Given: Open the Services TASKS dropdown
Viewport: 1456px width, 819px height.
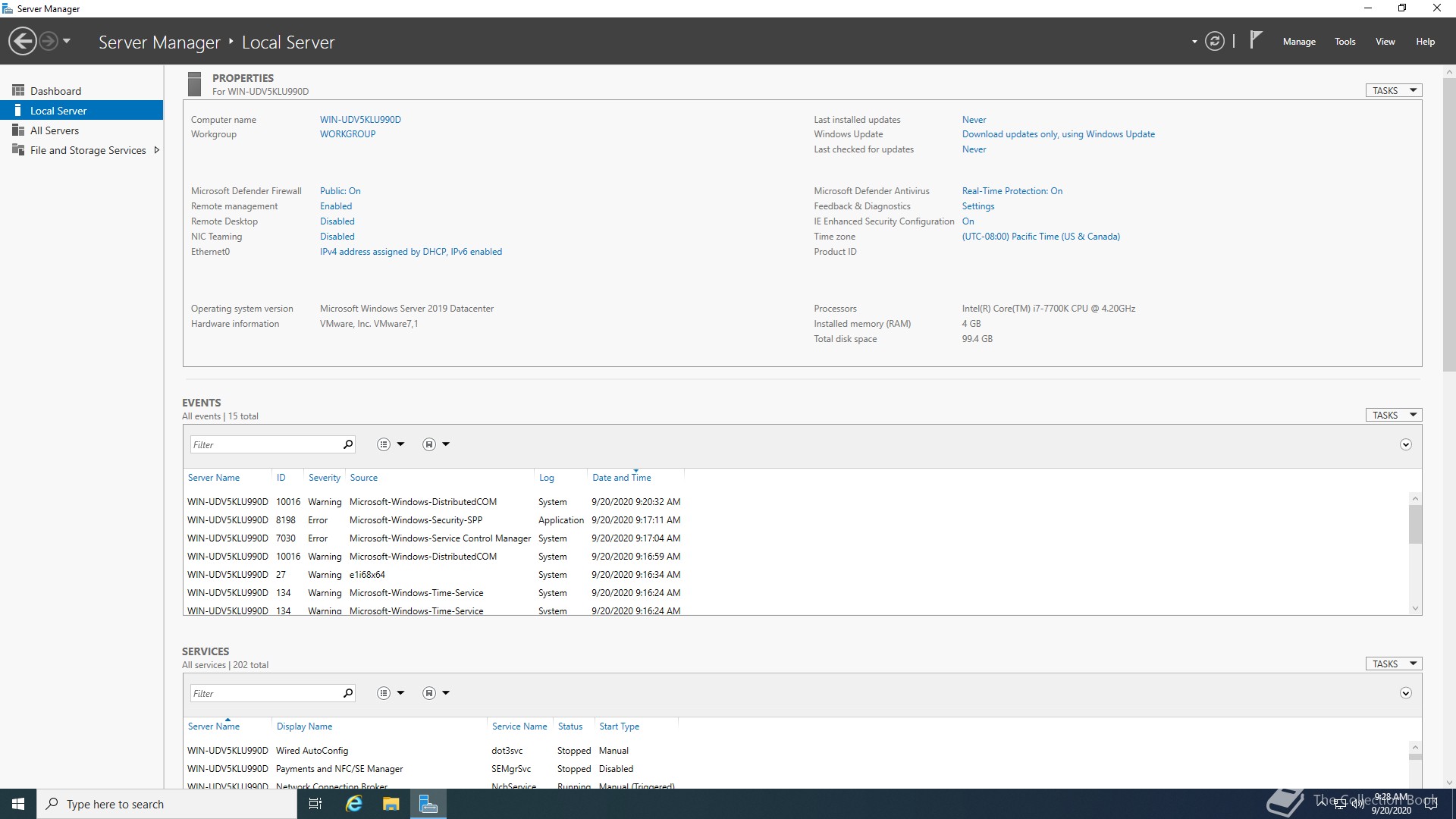Looking at the screenshot, I should coord(1394,664).
